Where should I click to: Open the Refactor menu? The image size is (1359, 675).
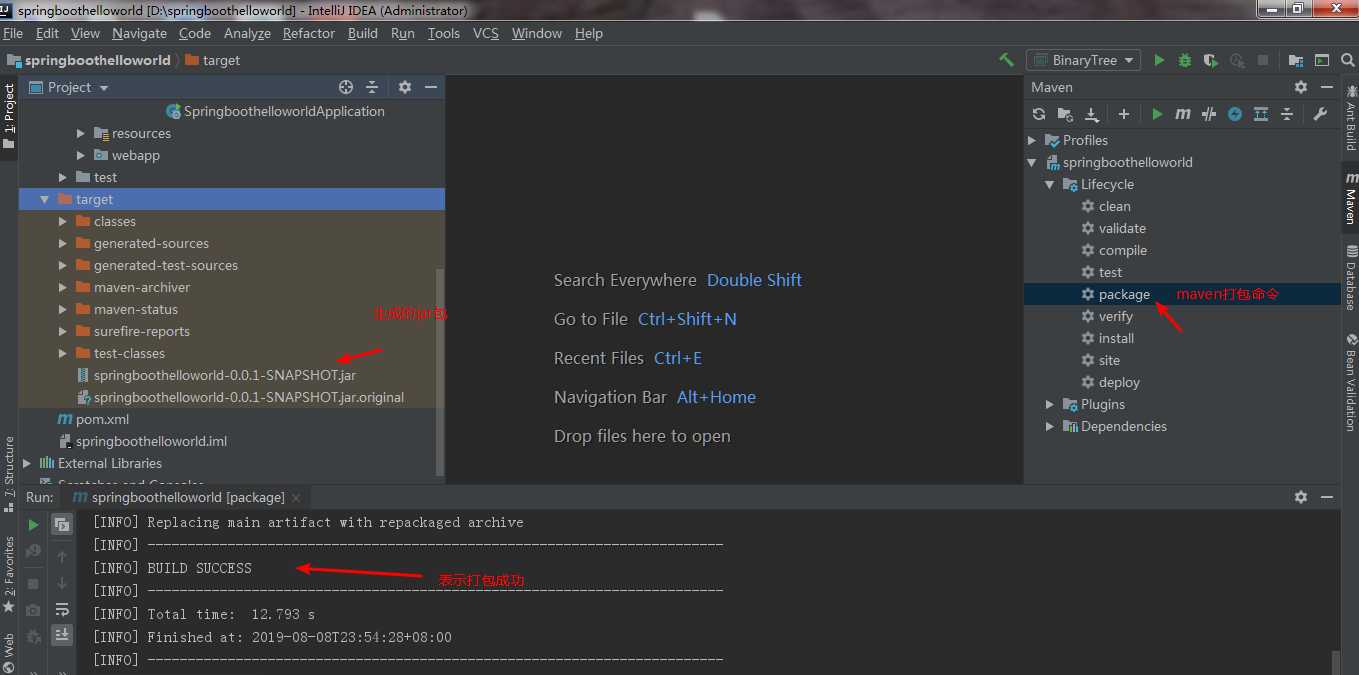(309, 33)
